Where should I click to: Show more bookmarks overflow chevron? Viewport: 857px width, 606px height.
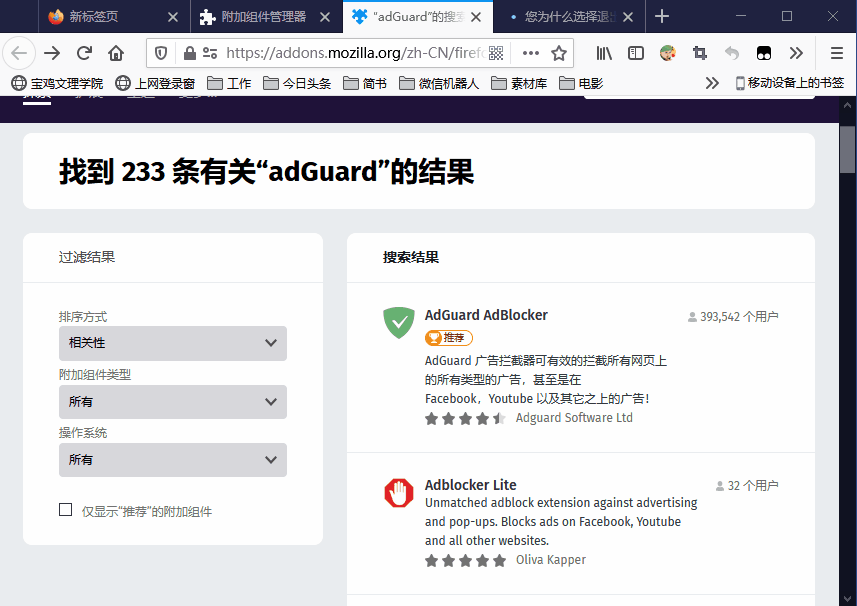click(712, 83)
